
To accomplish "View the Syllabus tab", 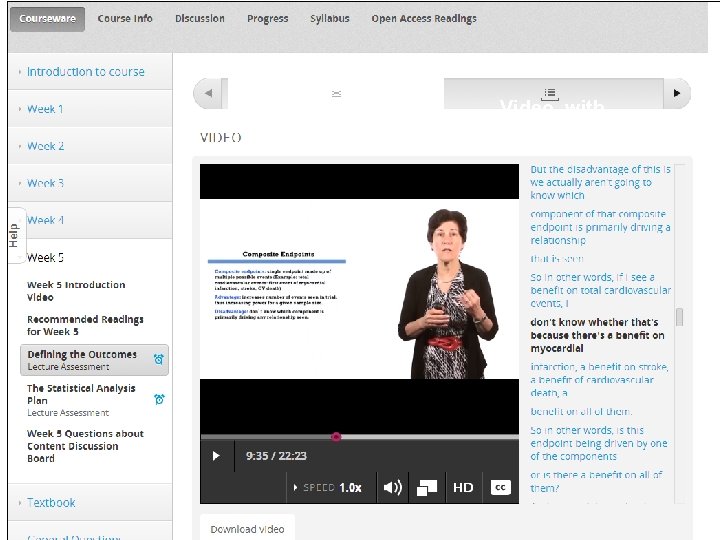I will (330, 19).
